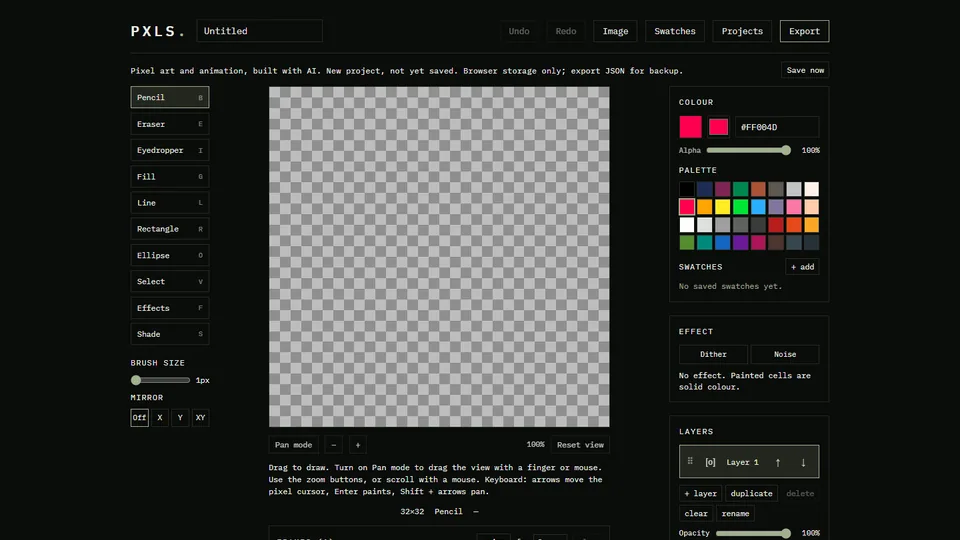The image size is (960, 540).
Task: Open the Swatches menu
Action: pos(675,31)
